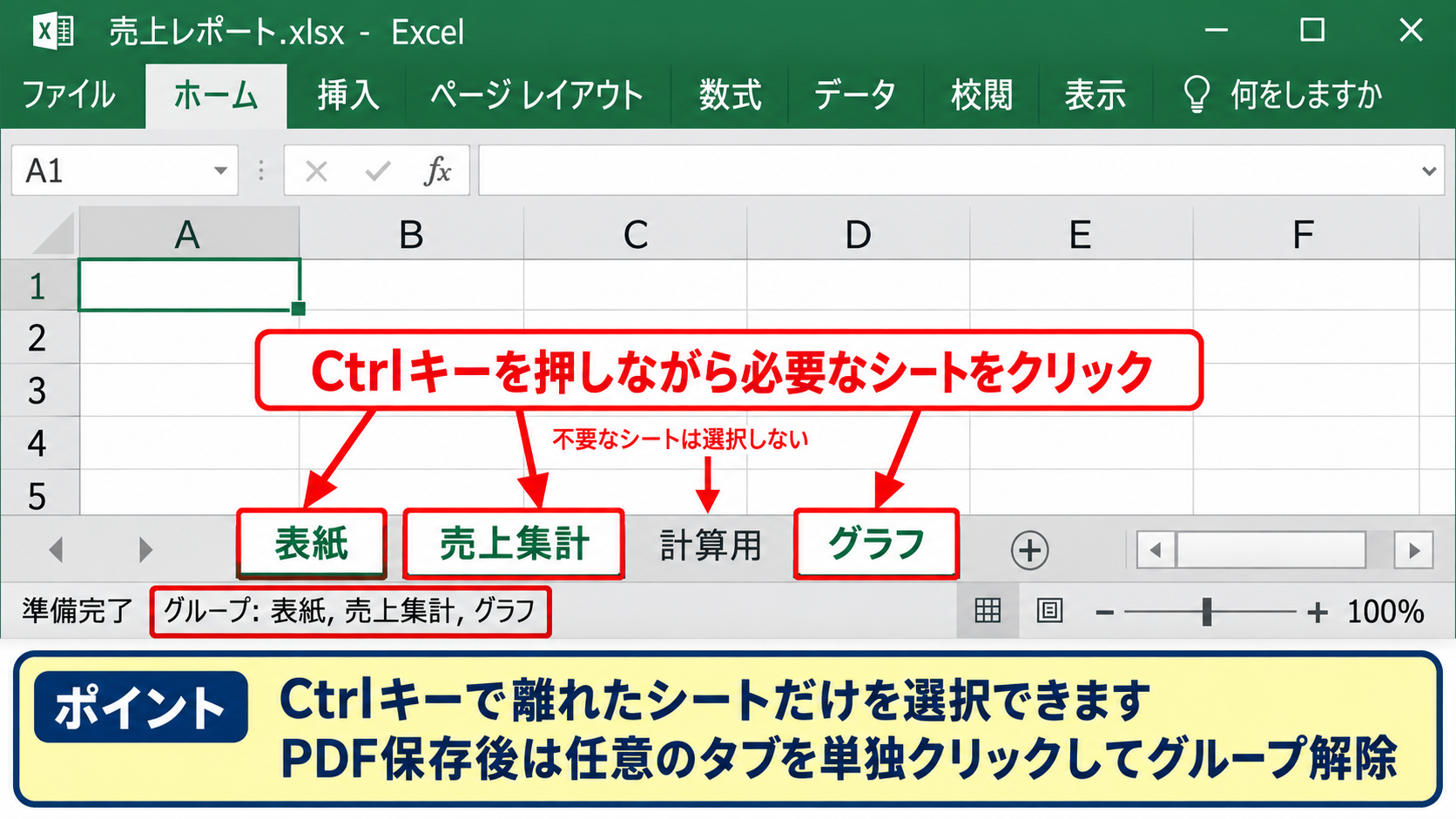
Task: Open the 数式 ribbon tab
Action: tap(730, 95)
